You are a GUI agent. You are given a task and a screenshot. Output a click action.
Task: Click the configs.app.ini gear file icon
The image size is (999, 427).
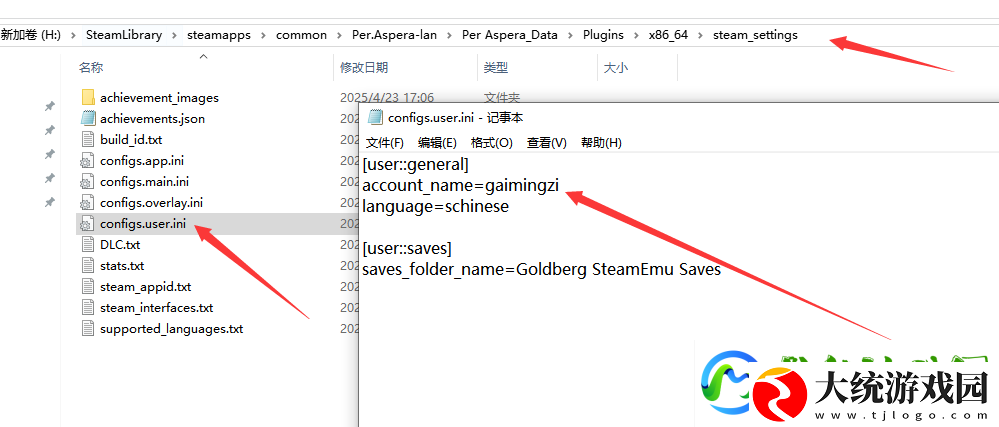[x=88, y=161]
